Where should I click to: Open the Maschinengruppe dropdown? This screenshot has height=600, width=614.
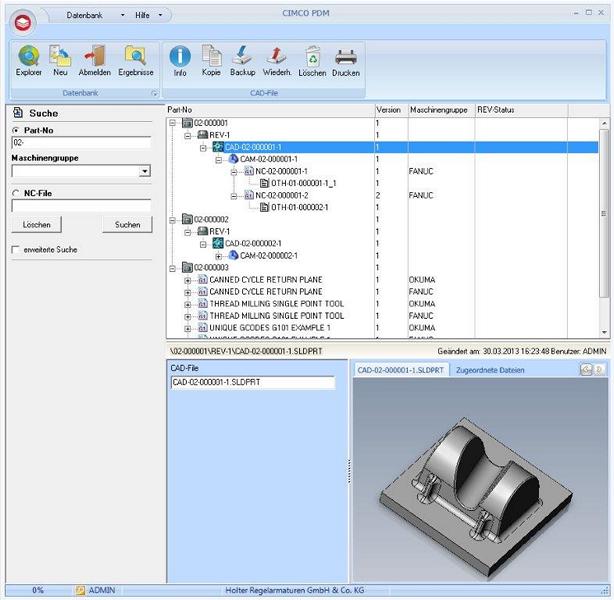pos(145,171)
